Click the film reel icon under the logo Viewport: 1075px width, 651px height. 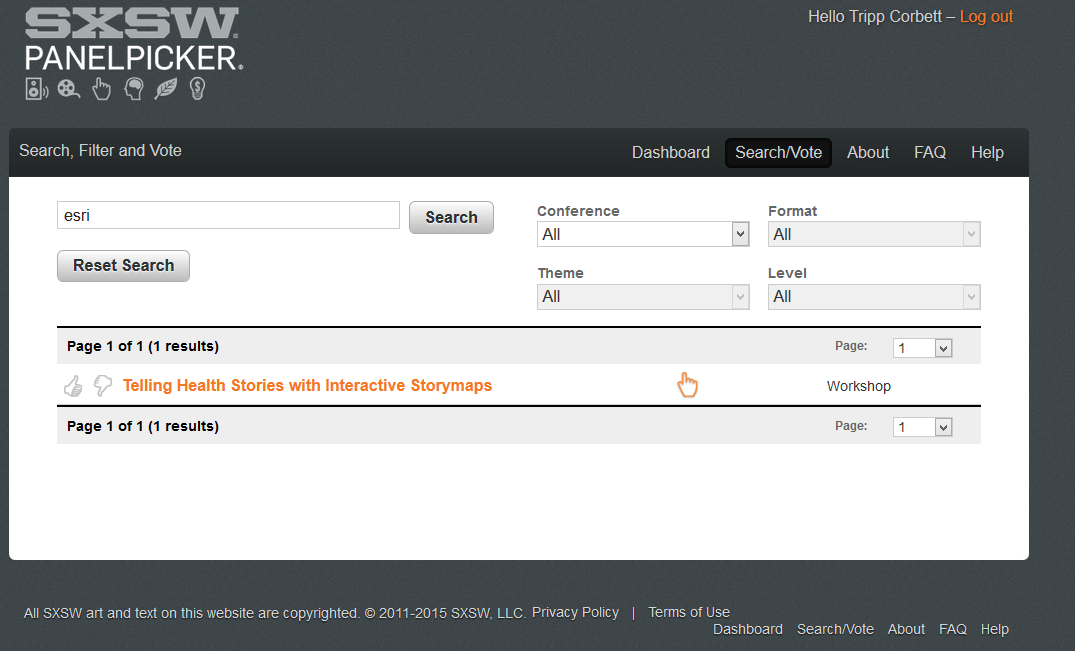click(69, 89)
